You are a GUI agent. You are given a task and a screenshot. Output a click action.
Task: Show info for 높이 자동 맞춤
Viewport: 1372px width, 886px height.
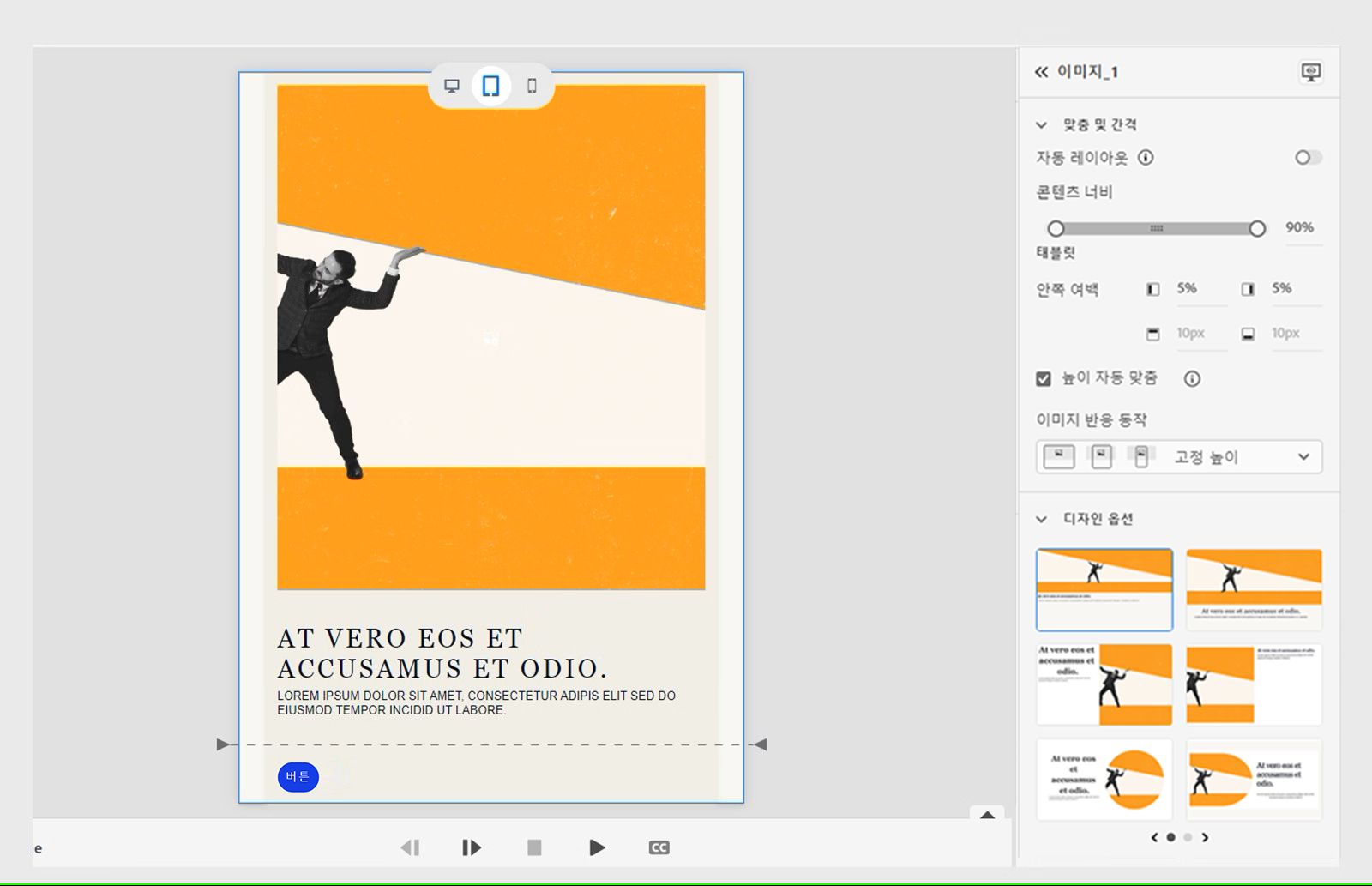[1192, 378]
